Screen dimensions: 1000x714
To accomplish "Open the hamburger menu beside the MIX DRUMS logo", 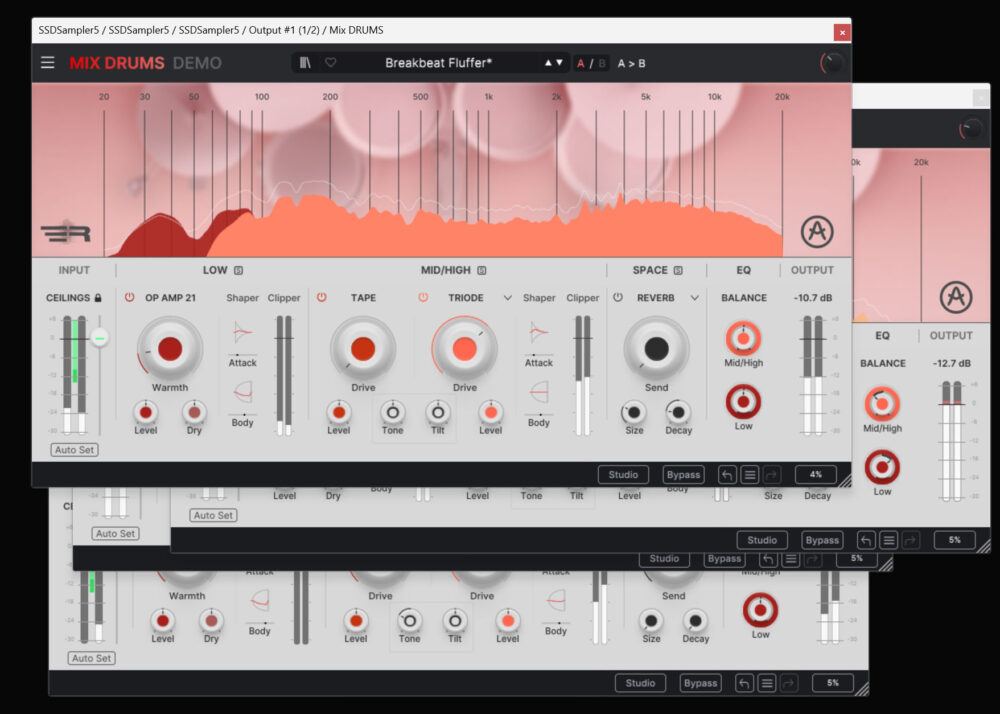I will coord(47,62).
